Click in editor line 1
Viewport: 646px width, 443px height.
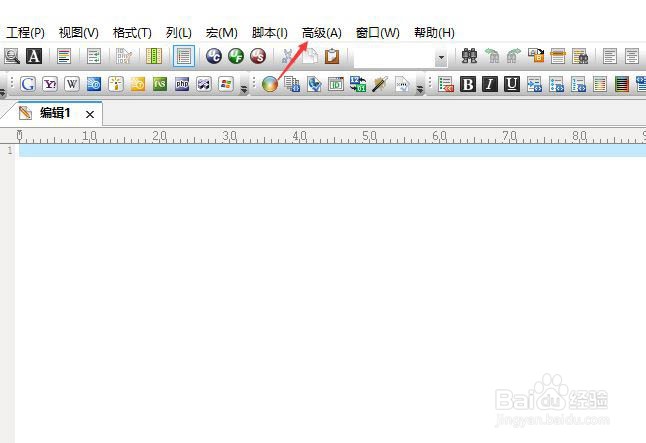(332, 150)
